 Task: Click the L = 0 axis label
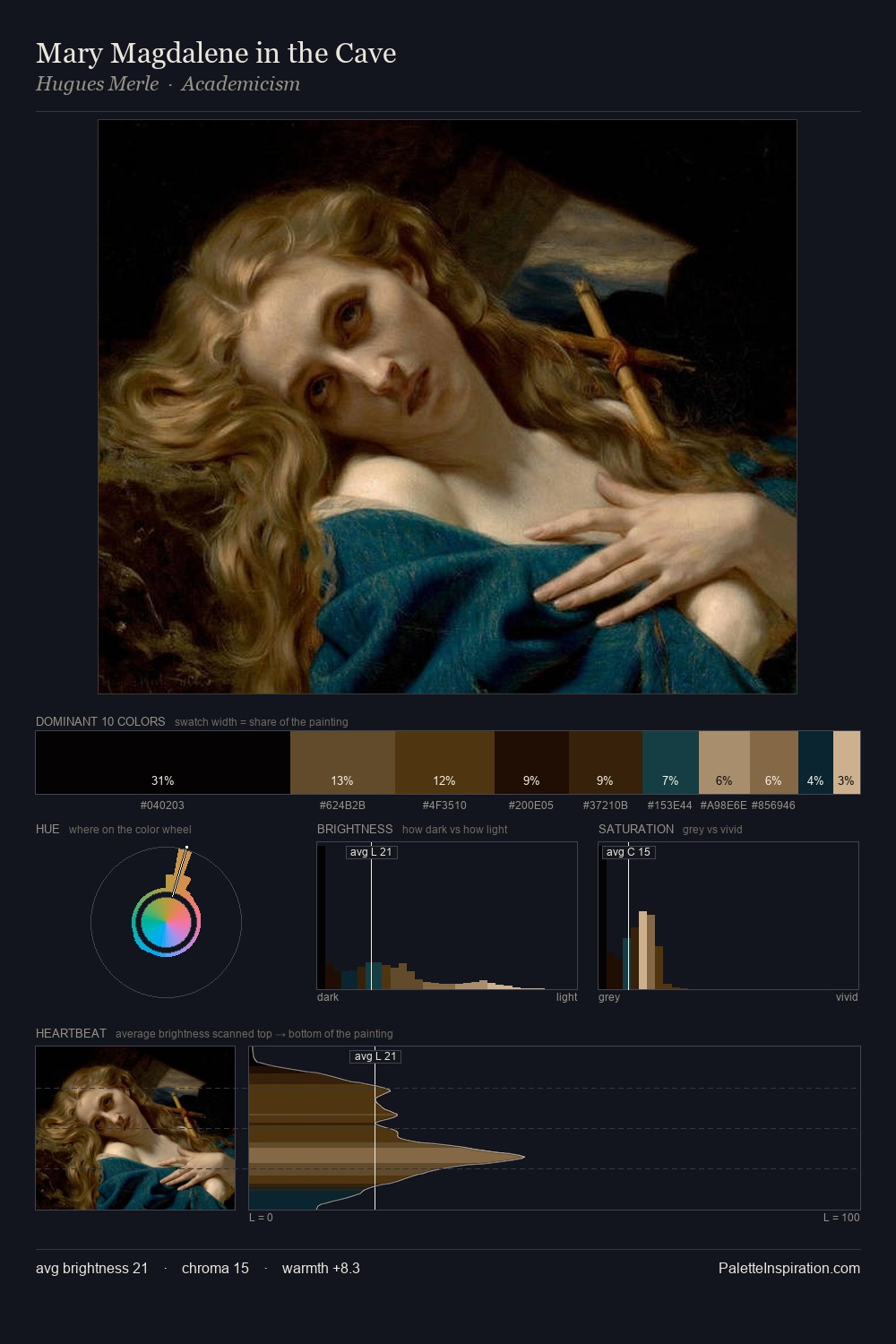coord(261,1218)
